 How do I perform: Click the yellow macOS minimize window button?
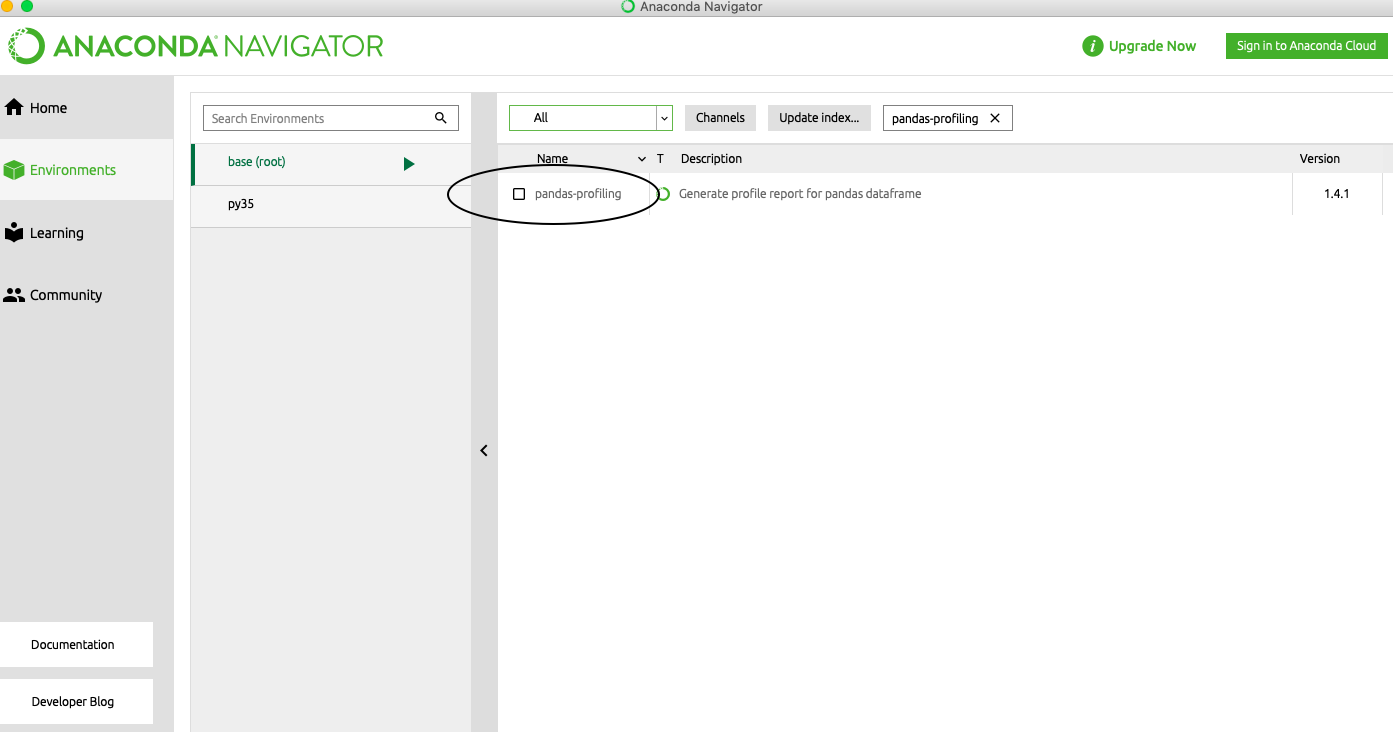point(6,5)
